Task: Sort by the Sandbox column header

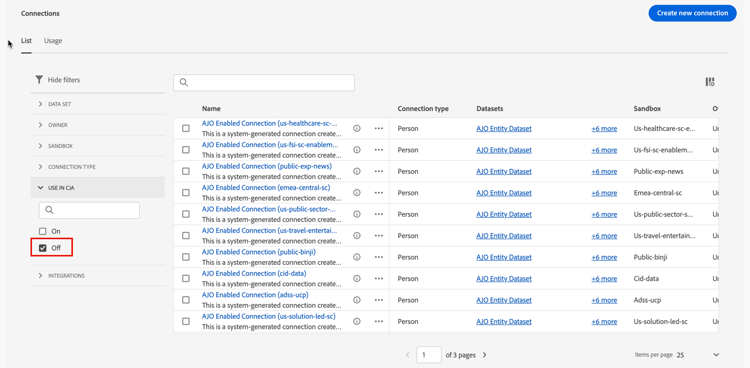Action: [647, 109]
